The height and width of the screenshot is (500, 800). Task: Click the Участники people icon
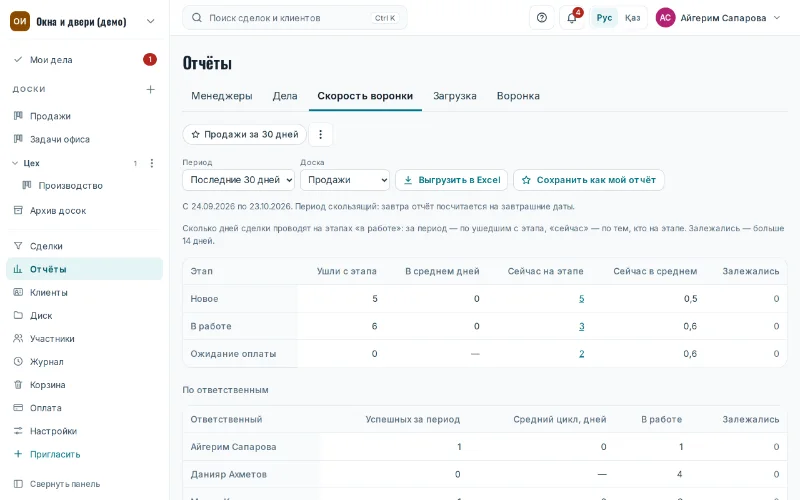[x=18, y=338]
